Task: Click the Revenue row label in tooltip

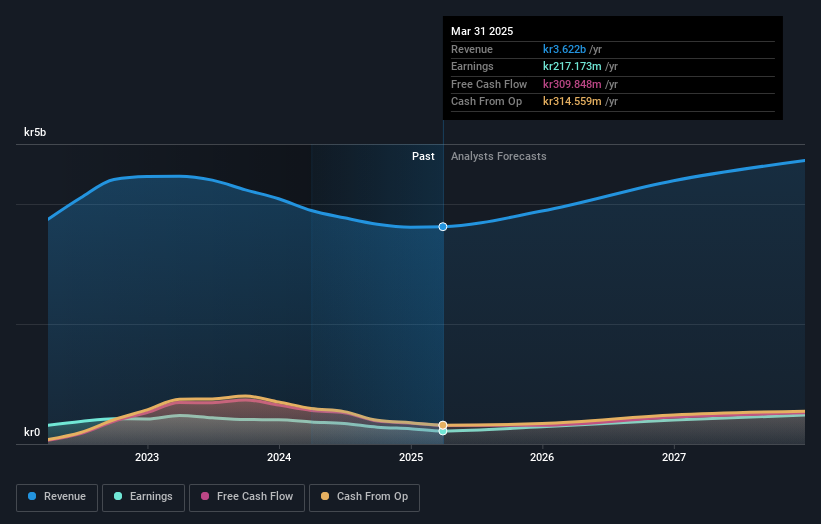Action: [472, 49]
